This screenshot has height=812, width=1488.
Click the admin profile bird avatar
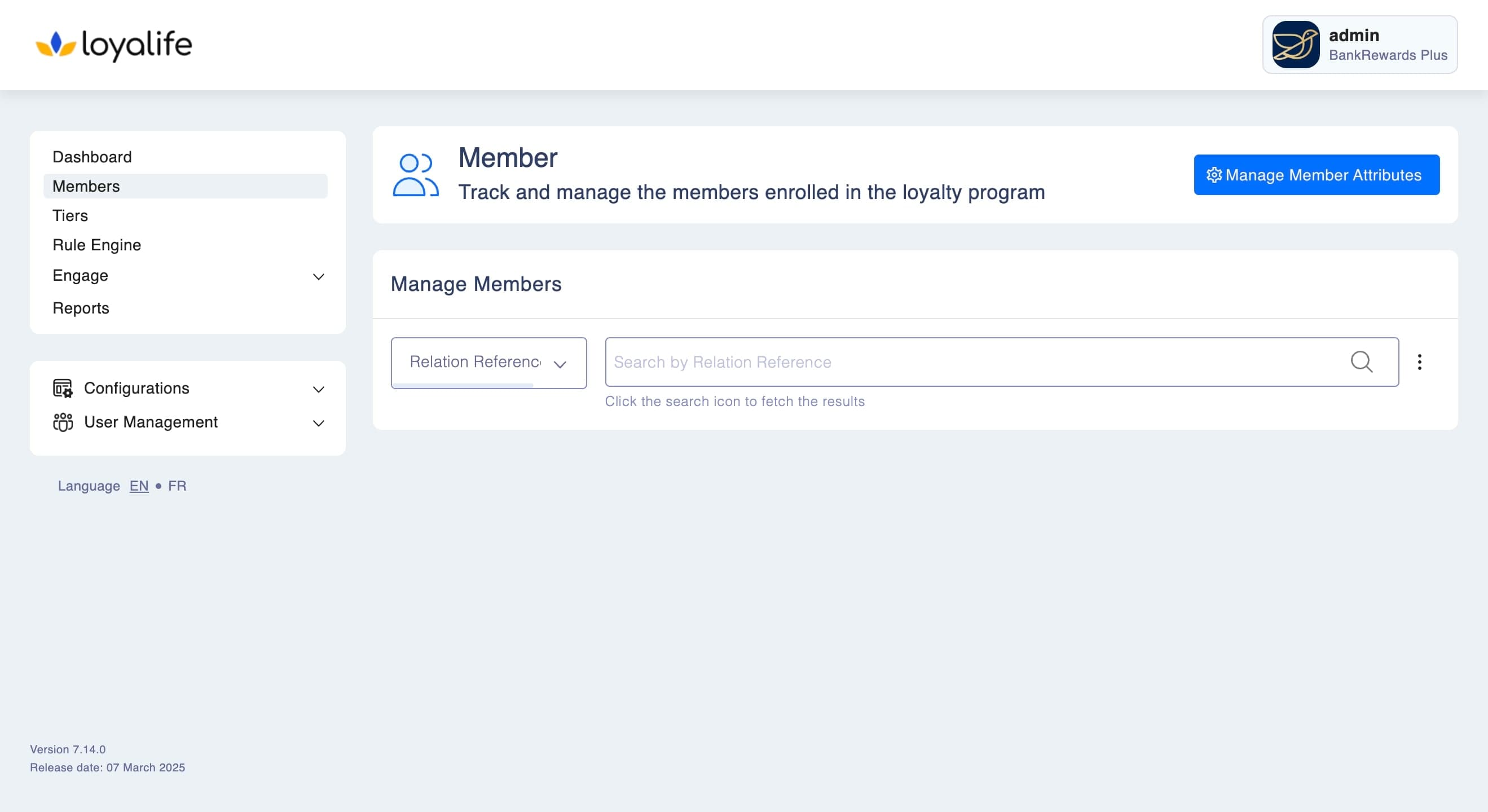(1295, 45)
